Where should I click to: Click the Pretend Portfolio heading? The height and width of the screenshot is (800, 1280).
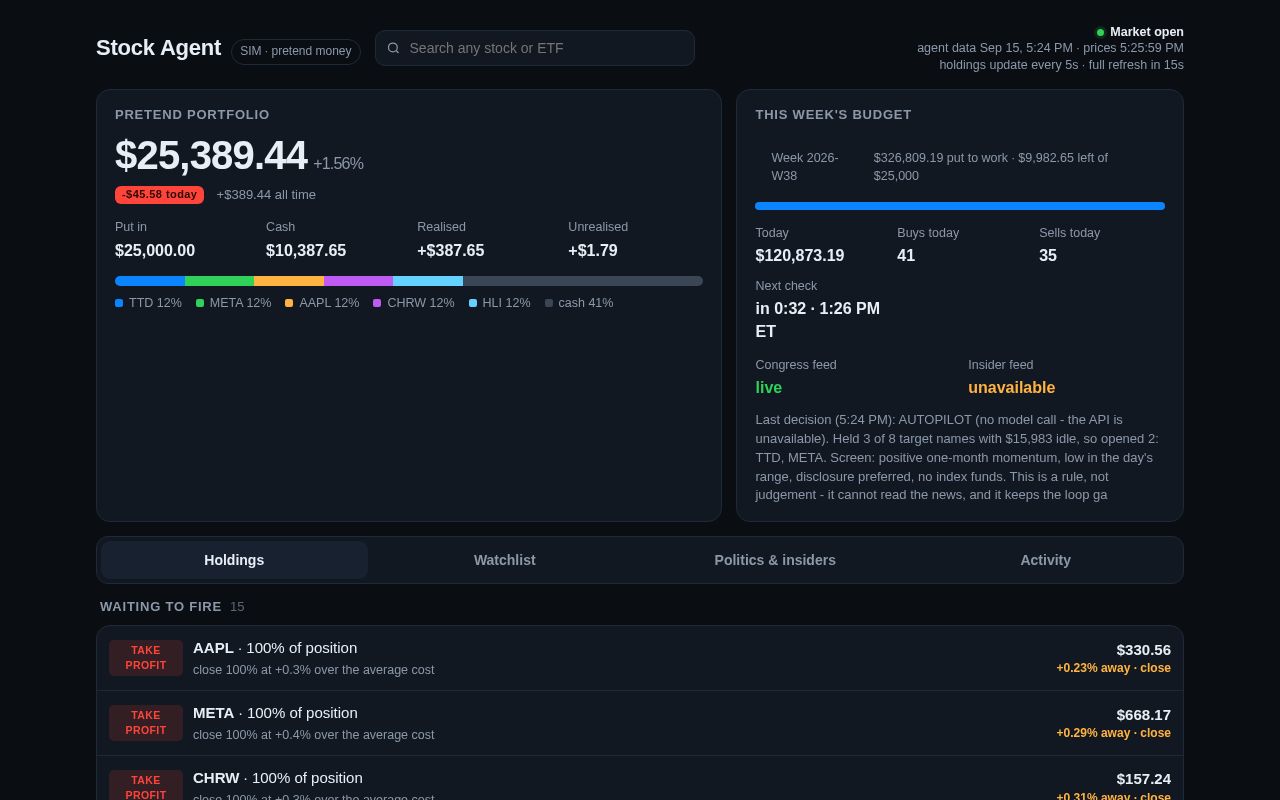[x=192, y=115]
